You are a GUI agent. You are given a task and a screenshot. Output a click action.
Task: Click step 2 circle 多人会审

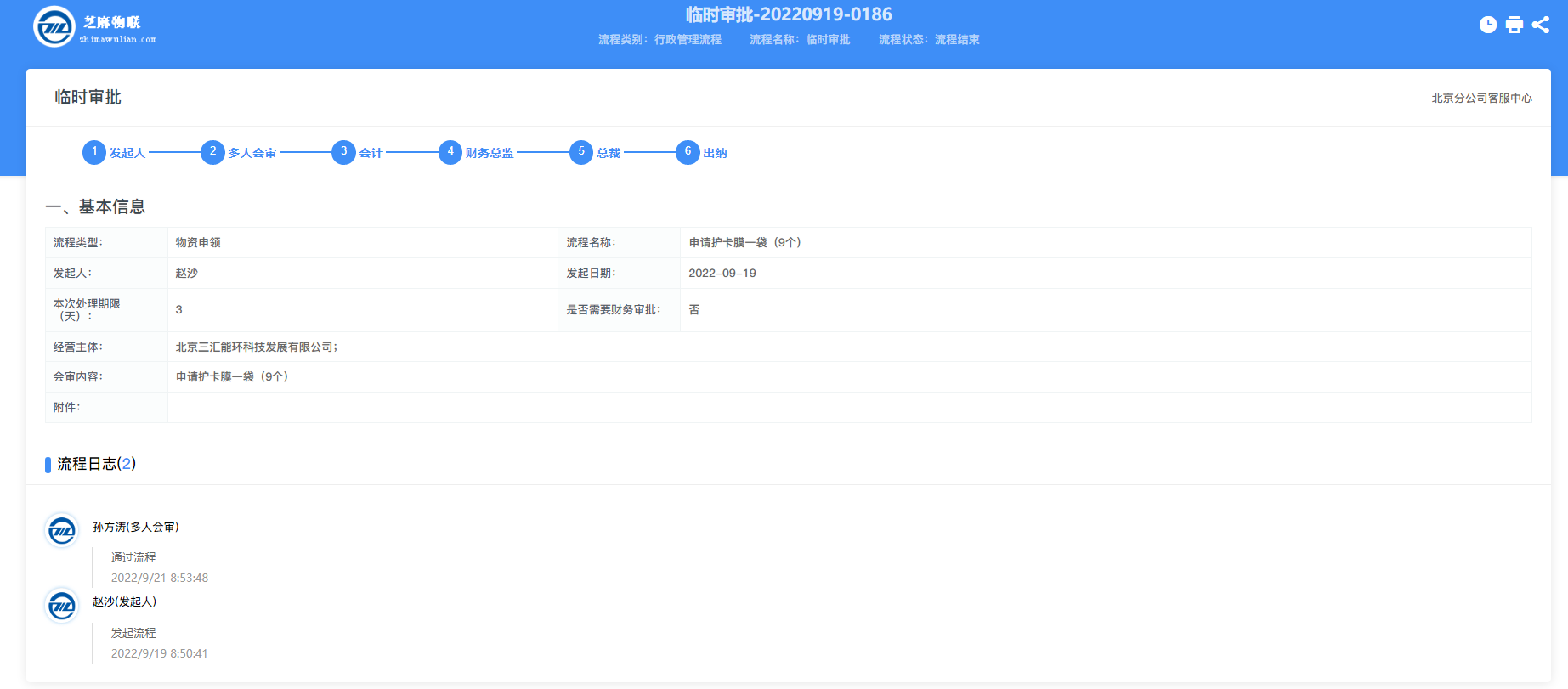tap(212, 152)
